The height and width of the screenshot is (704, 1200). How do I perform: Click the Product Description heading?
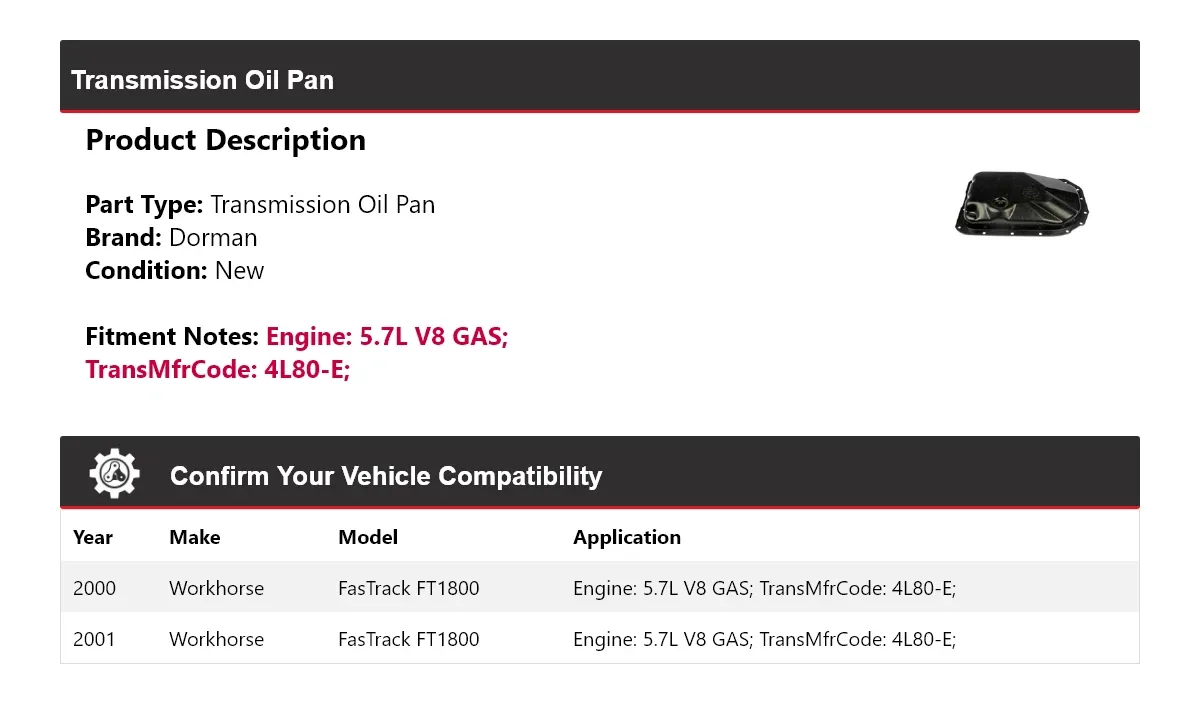coord(226,140)
